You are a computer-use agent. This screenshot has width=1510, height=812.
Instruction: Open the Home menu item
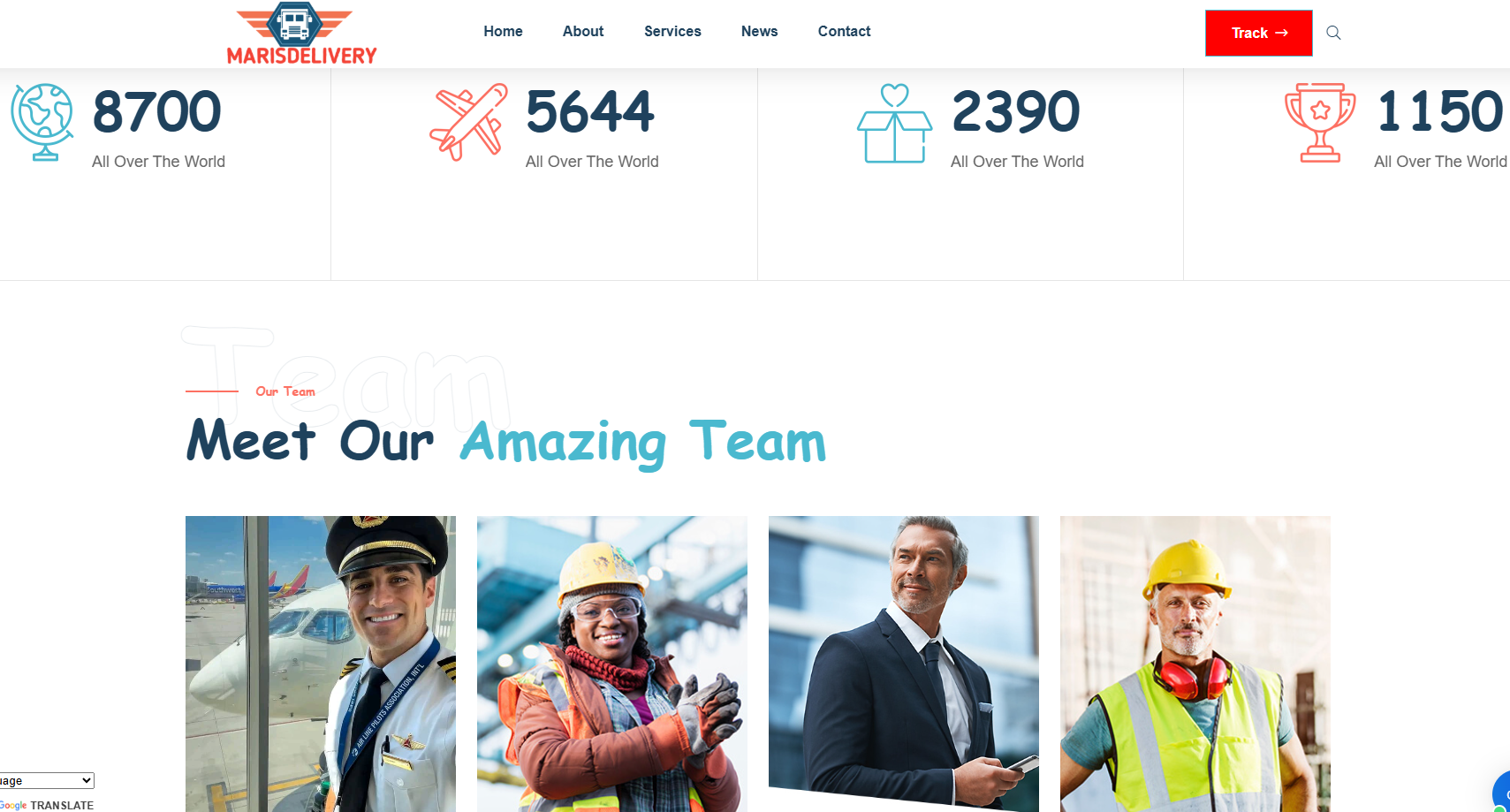point(503,32)
